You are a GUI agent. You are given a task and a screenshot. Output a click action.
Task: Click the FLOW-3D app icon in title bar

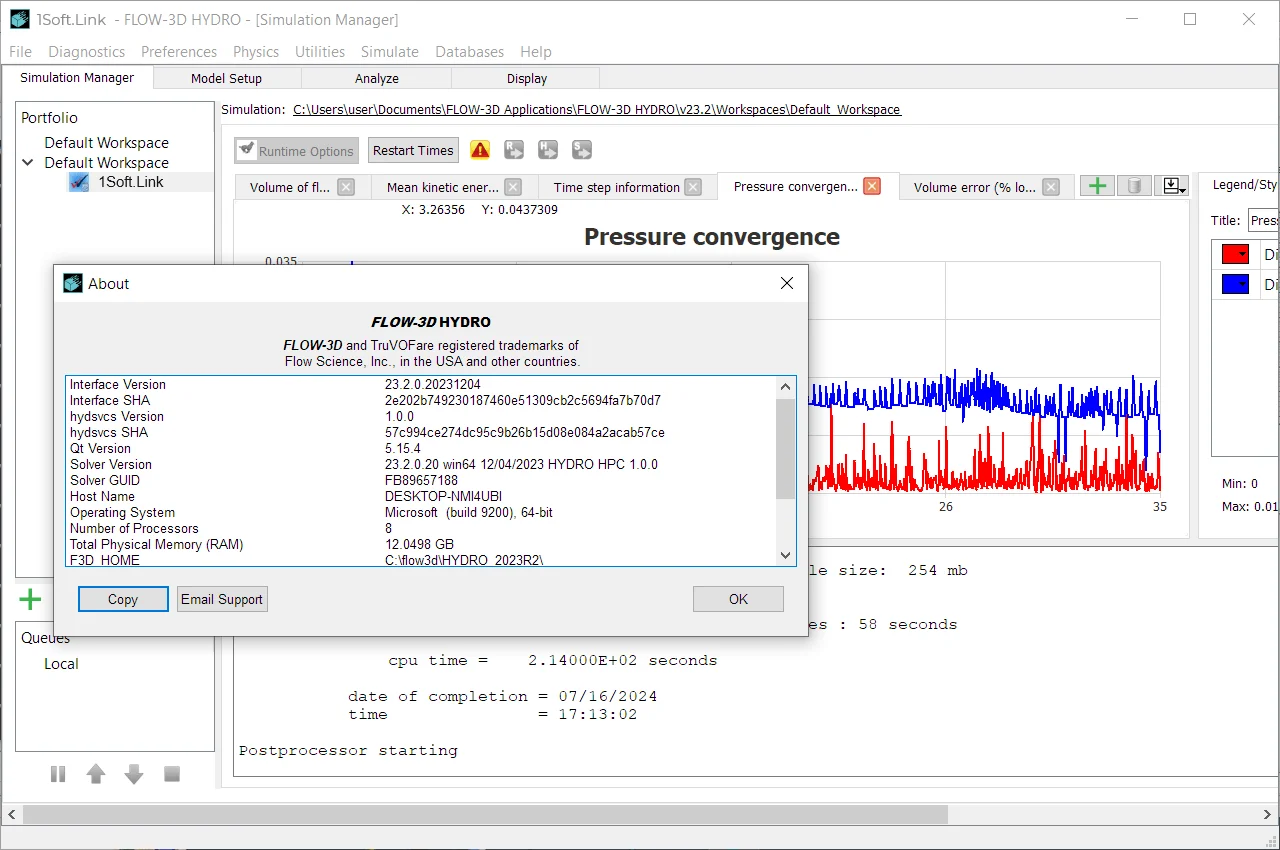[20, 19]
